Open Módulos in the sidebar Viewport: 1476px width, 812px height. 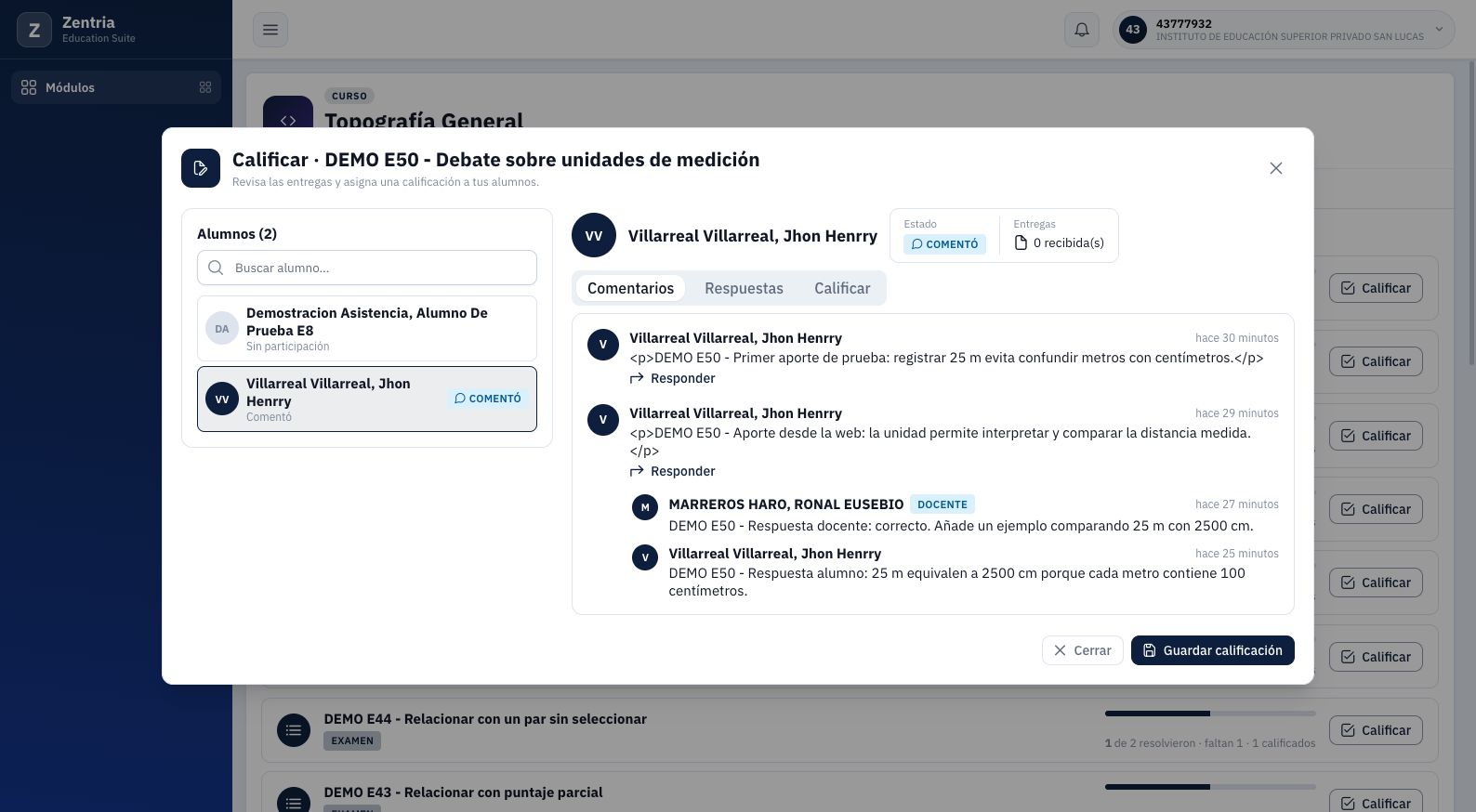tap(116, 87)
